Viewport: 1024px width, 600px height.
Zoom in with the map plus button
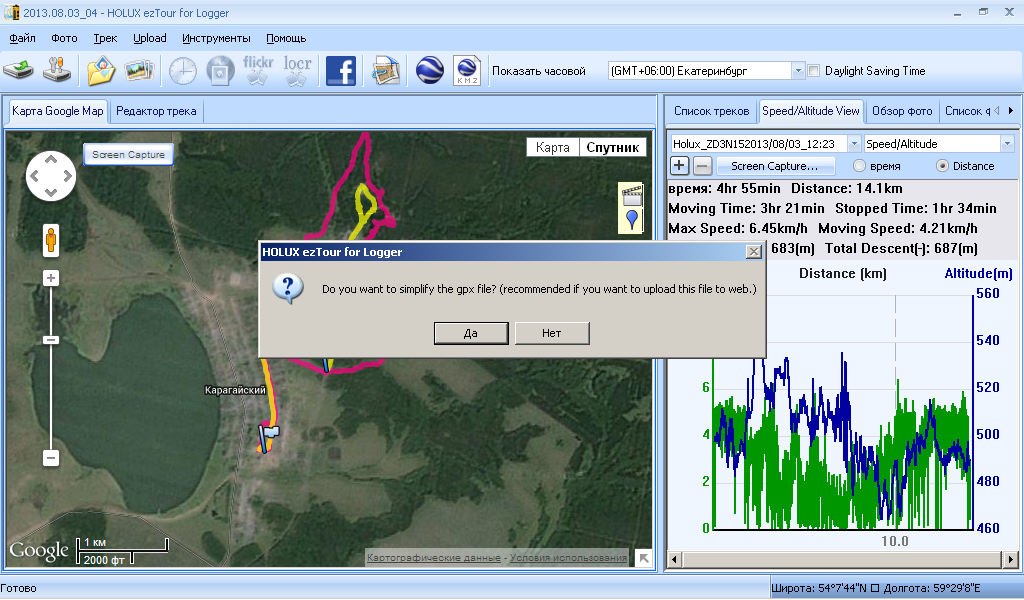(51, 278)
